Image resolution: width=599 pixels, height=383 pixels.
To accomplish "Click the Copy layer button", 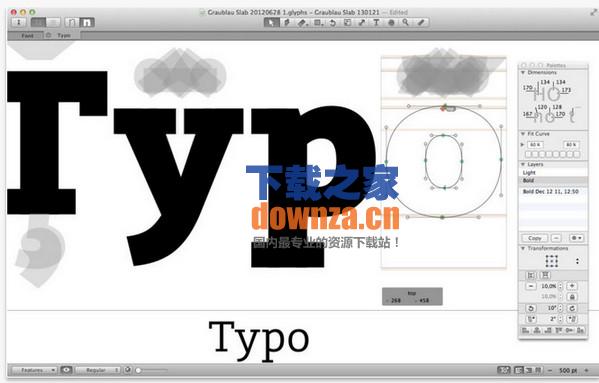I will (534, 238).
